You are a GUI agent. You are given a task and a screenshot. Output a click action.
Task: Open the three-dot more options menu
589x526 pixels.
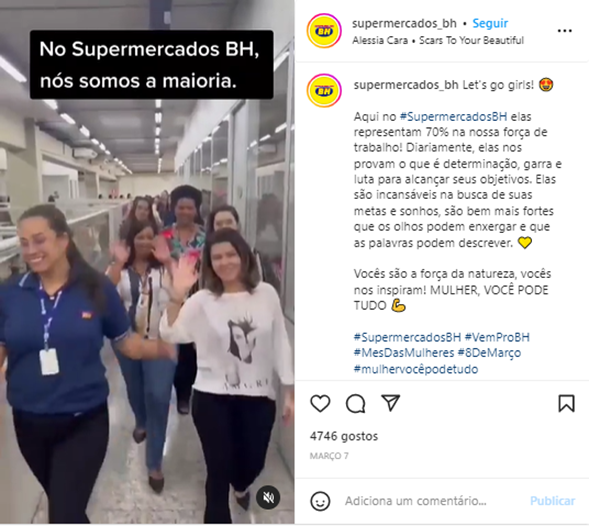pyautogui.click(x=565, y=31)
